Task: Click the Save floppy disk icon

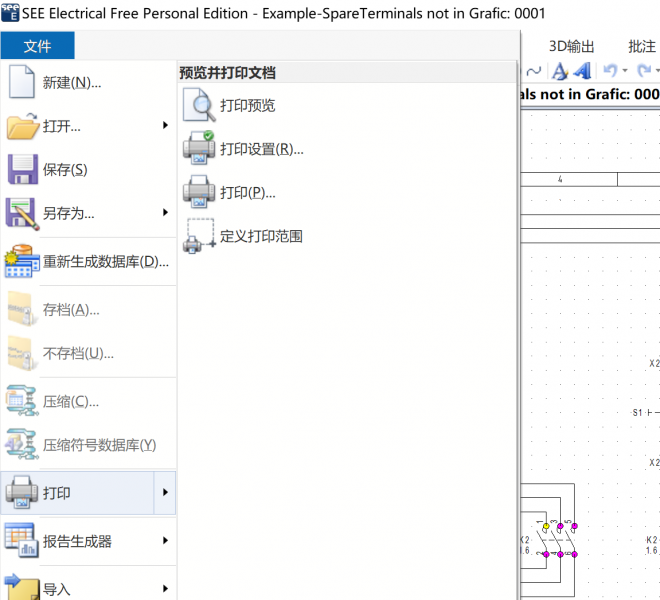Action: click(x=22, y=169)
